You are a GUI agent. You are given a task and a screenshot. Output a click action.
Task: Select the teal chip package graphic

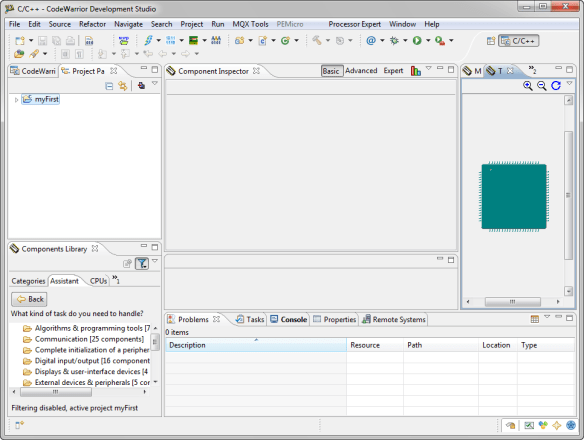514,196
